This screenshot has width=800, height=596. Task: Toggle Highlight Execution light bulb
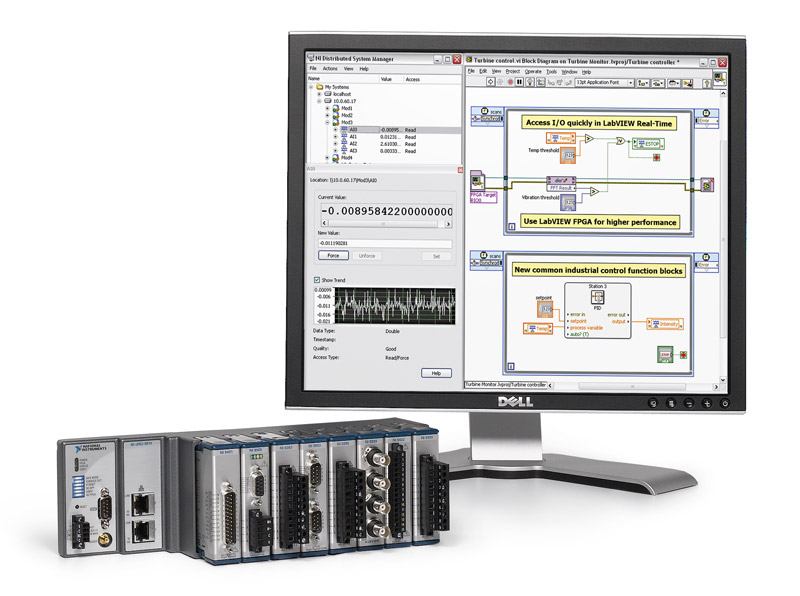click(530, 82)
